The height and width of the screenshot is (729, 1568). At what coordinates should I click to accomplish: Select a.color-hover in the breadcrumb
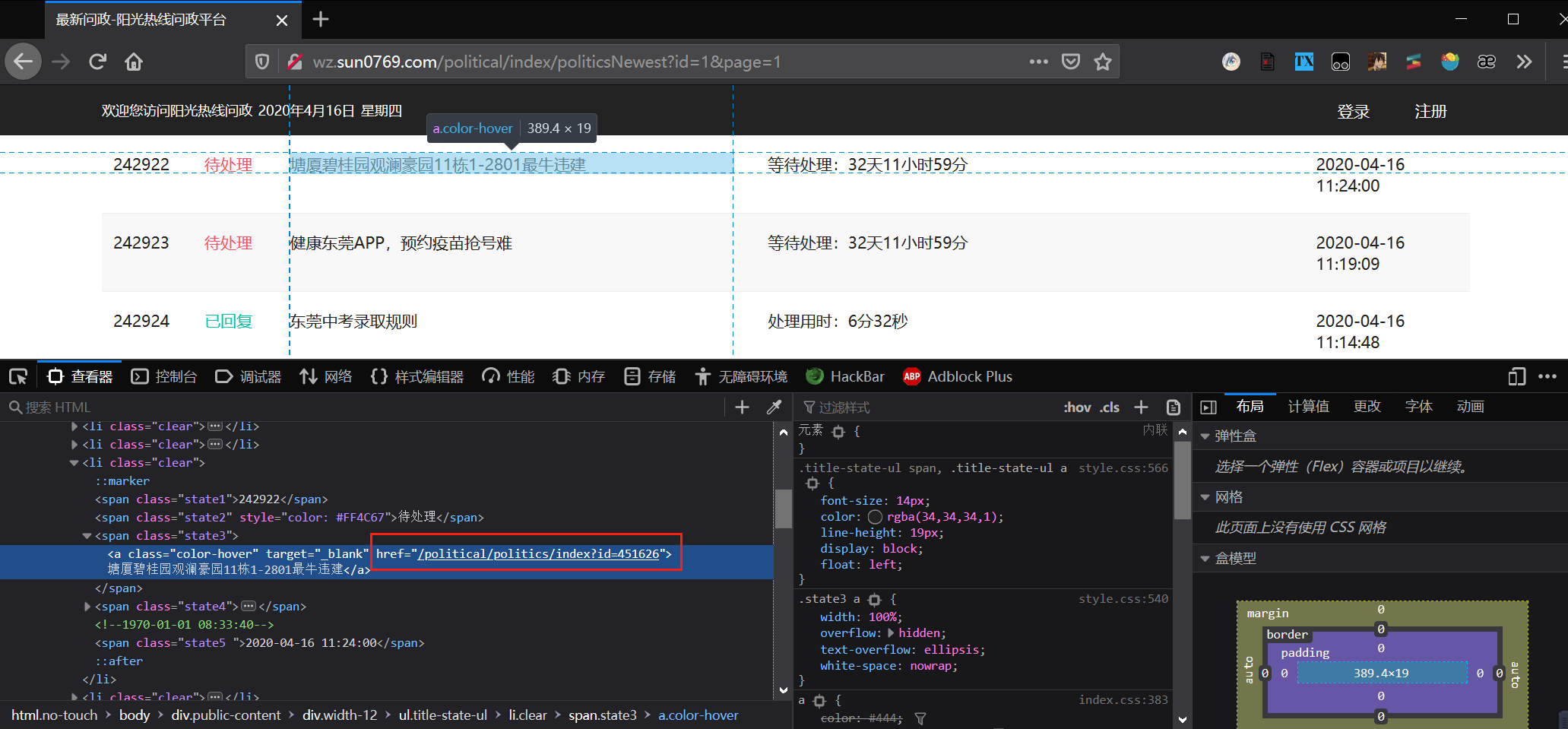click(698, 715)
